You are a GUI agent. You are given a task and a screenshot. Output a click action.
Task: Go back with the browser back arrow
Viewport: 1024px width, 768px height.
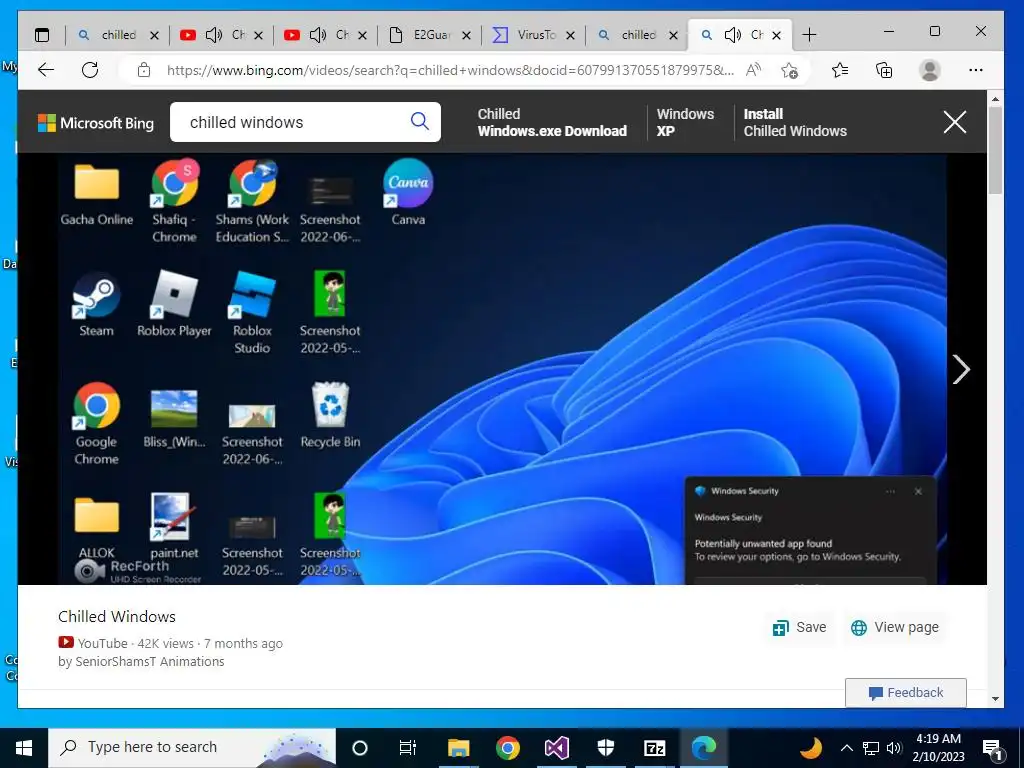click(46, 70)
